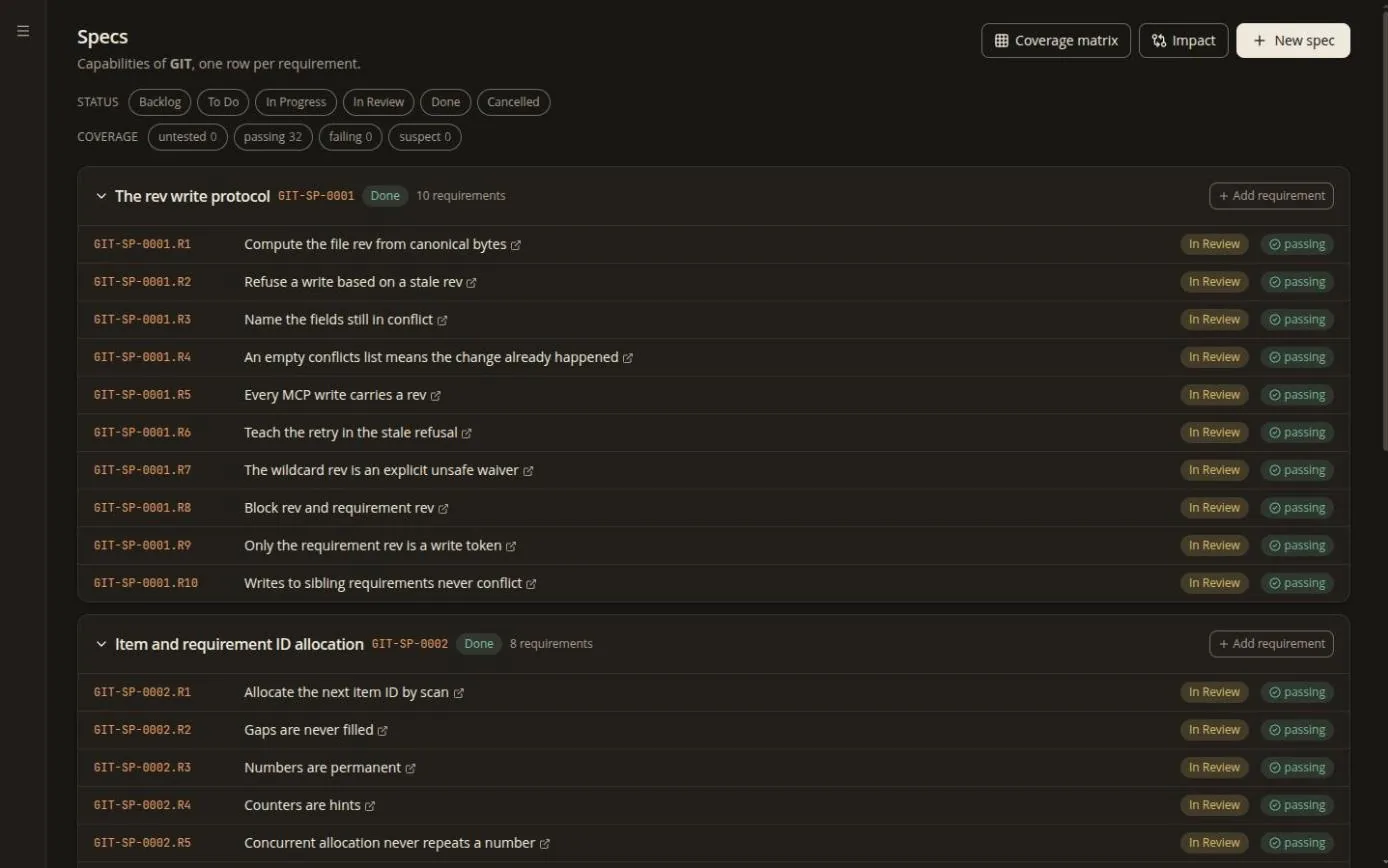The image size is (1388, 868).
Task: Open external link icon for 'Only the requirement rev is a write token'
Action: click(x=511, y=546)
